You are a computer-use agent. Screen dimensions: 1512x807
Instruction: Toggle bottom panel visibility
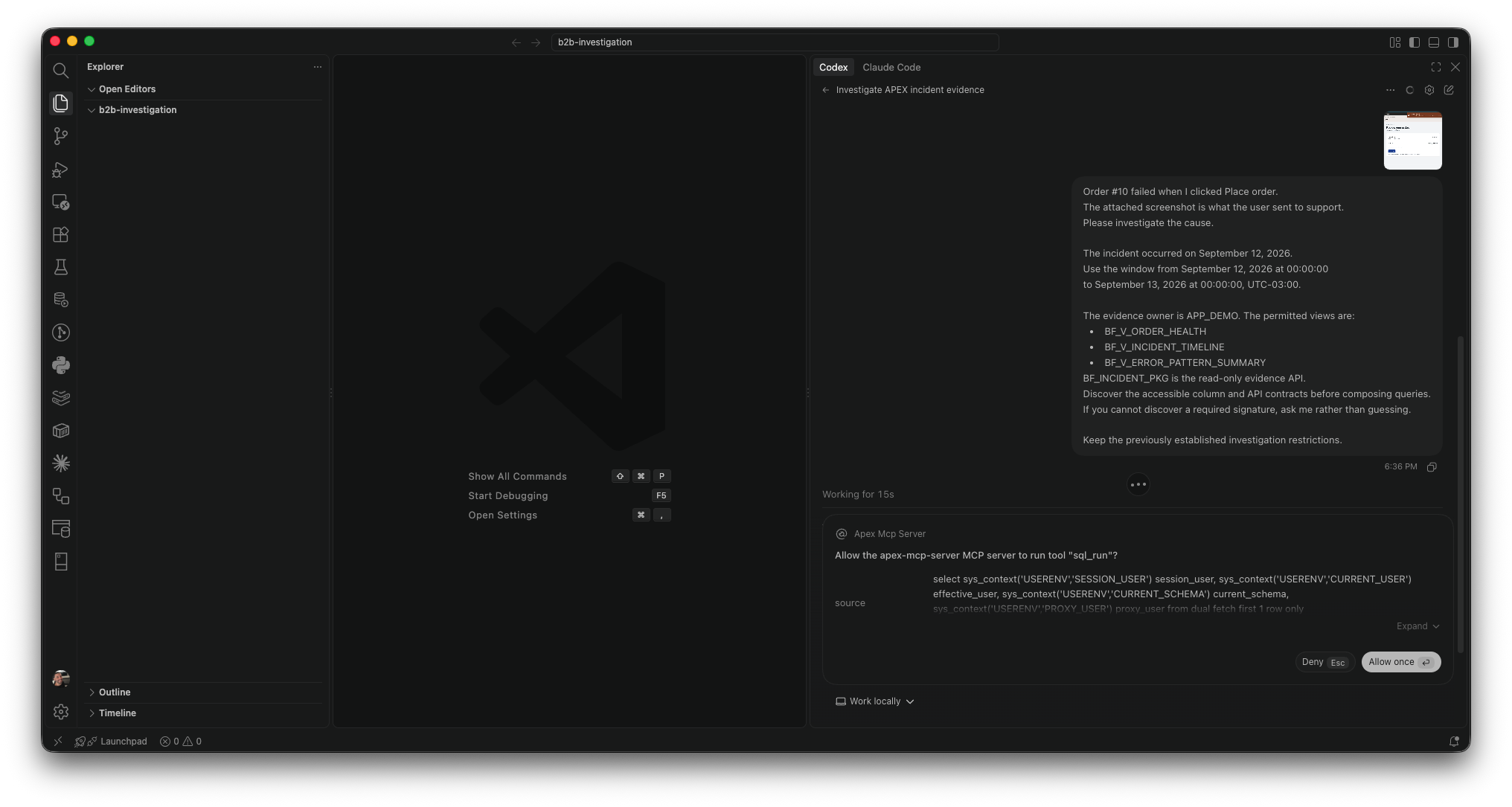click(1434, 42)
